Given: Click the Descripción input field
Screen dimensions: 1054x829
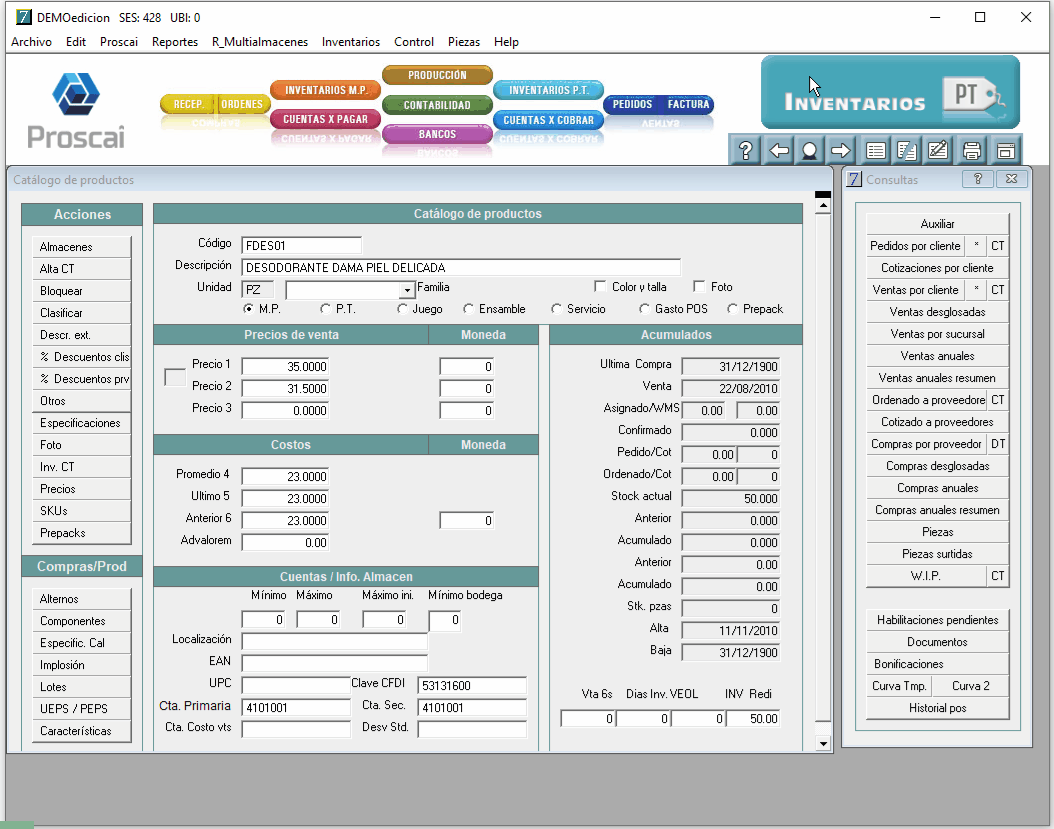Looking at the screenshot, I should click(x=460, y=268).
